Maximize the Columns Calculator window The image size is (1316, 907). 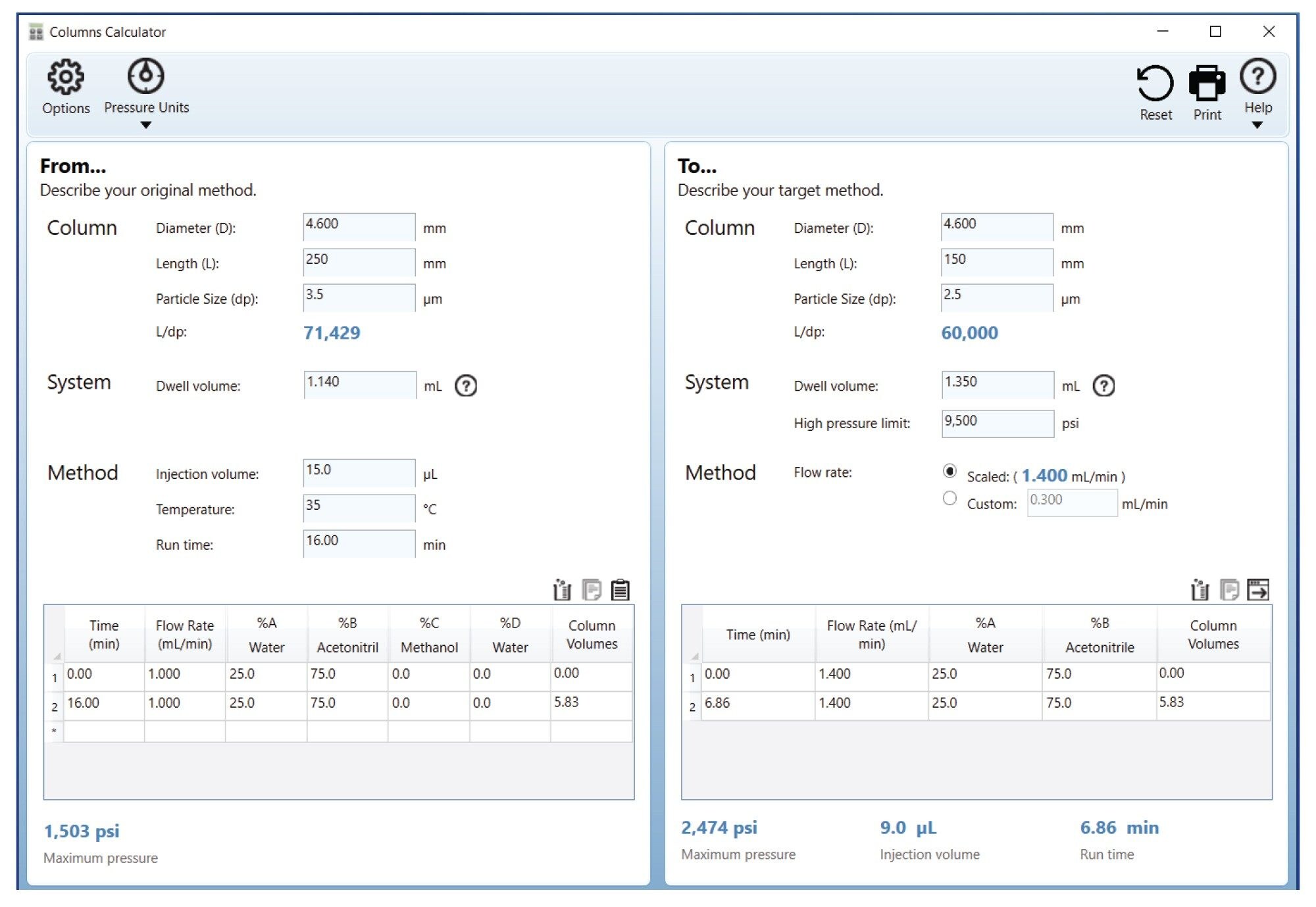(x=1215, y=32)
